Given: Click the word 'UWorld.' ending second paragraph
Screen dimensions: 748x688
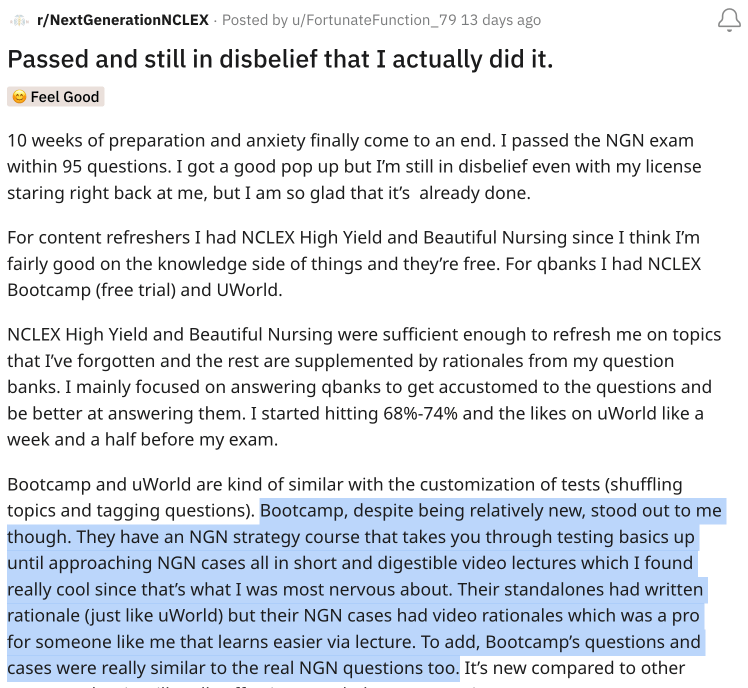Looking at the screenshot, I should click(x=249, y=290).
